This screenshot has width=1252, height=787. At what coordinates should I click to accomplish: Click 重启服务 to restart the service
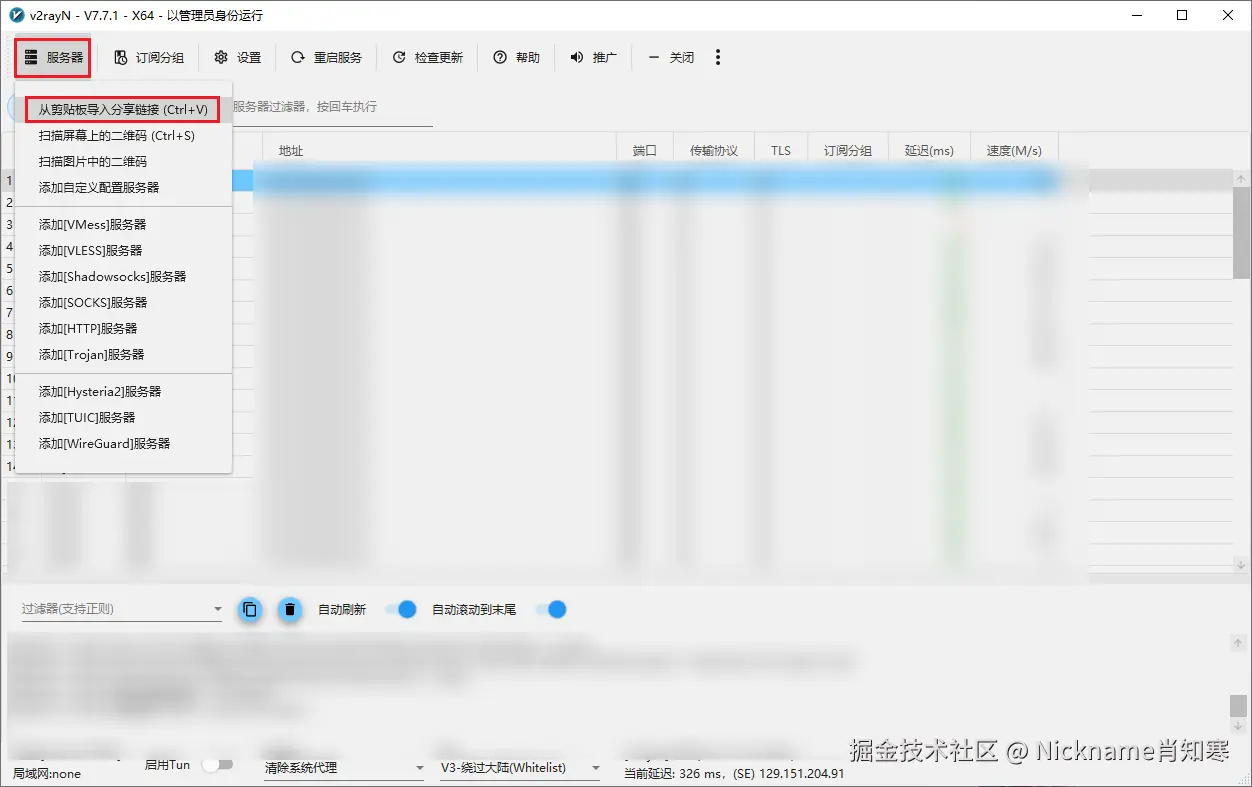[x=326, y=58]
